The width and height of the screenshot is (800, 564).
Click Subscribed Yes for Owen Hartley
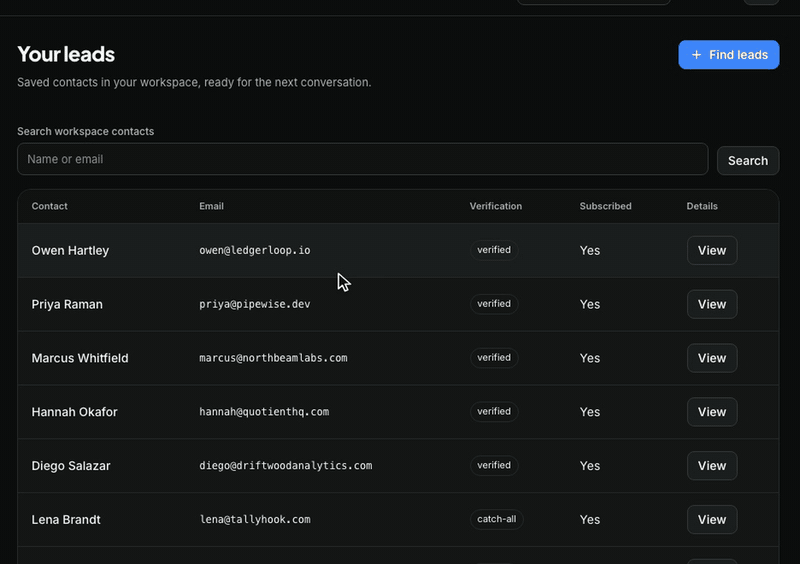pyautogui.click(x=590, y=251)
